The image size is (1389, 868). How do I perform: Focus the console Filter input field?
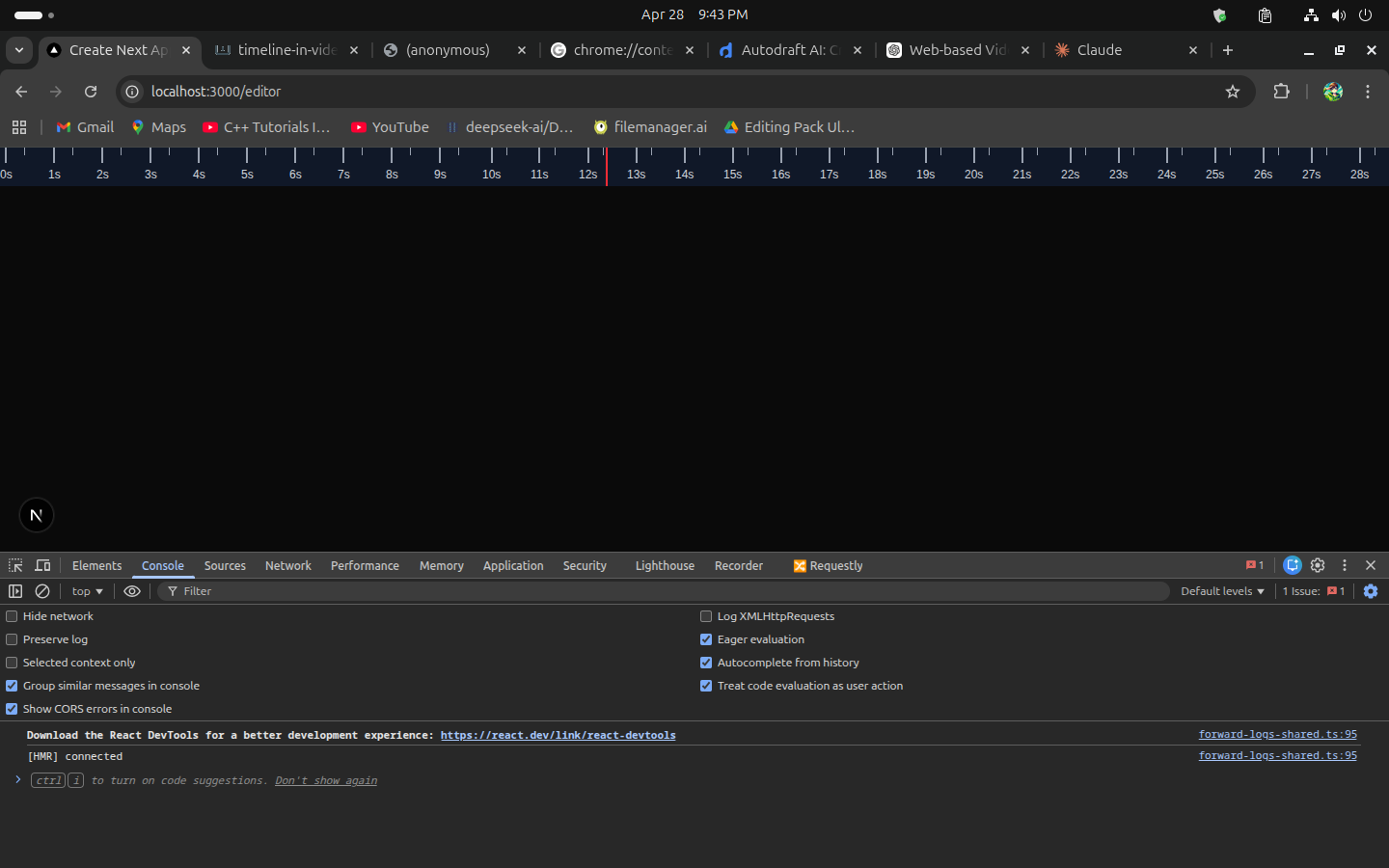pos(666,591)
